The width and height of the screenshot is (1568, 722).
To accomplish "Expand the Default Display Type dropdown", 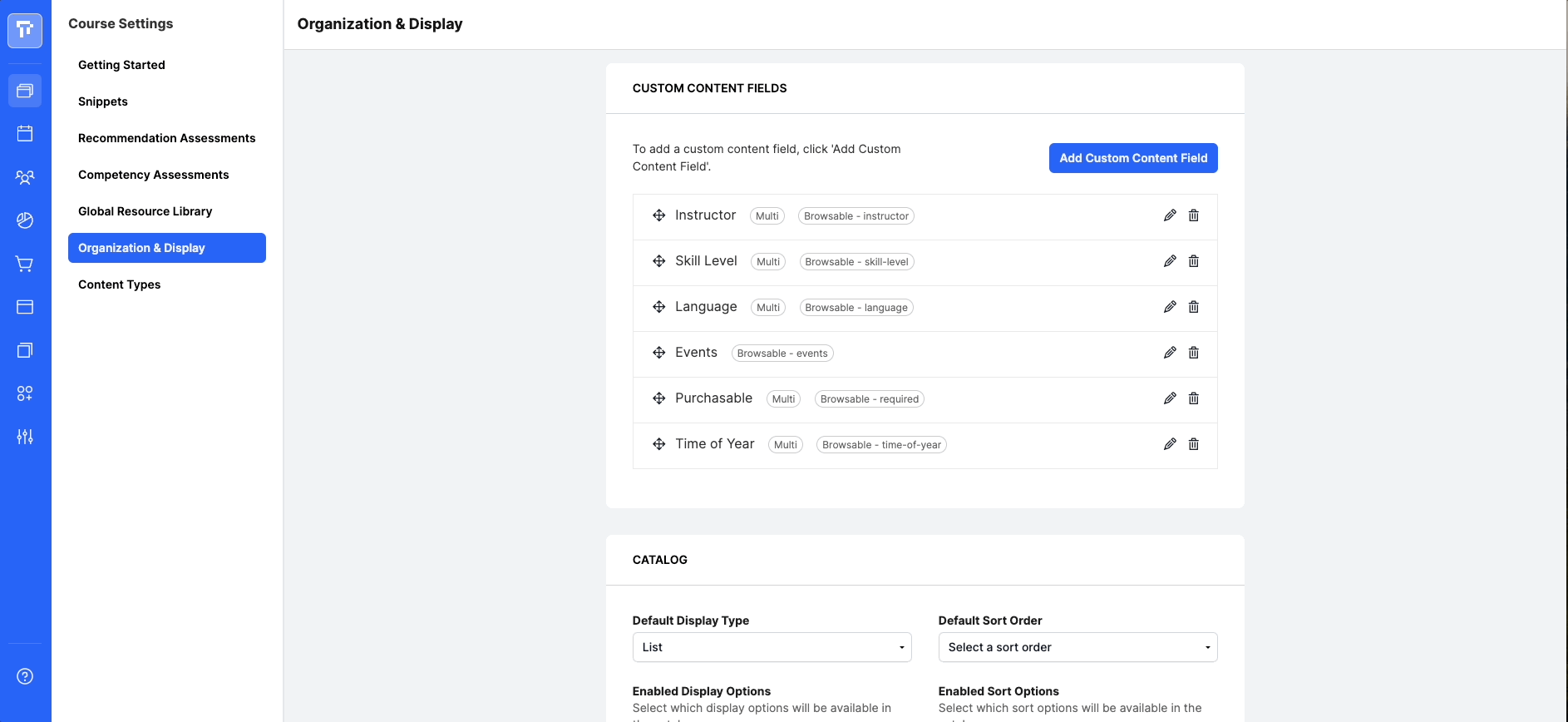I will pos(772,647).
